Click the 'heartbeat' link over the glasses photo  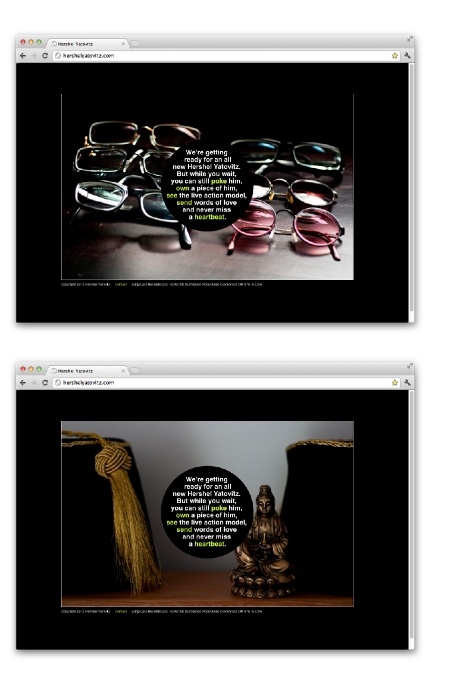click(210, 217)
